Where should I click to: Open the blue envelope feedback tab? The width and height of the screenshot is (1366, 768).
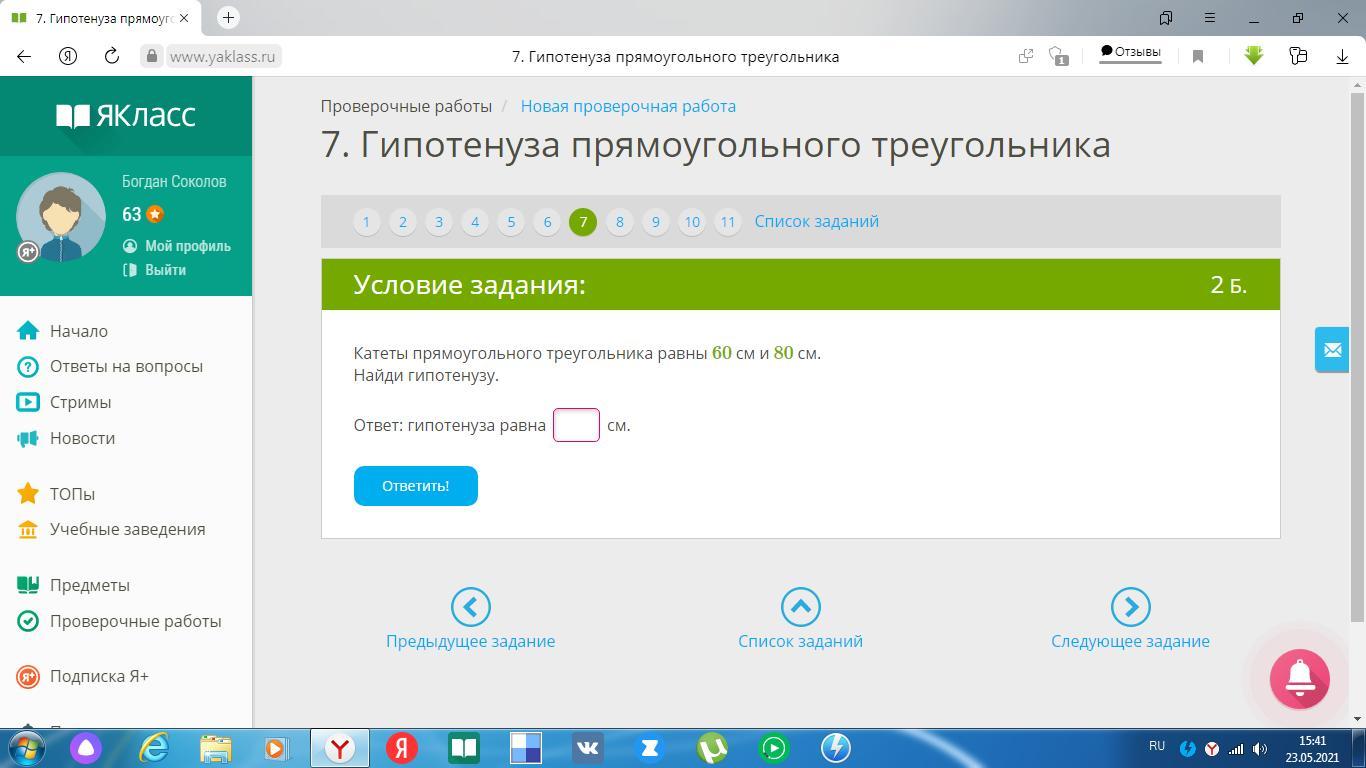[x=1332, y=350]
